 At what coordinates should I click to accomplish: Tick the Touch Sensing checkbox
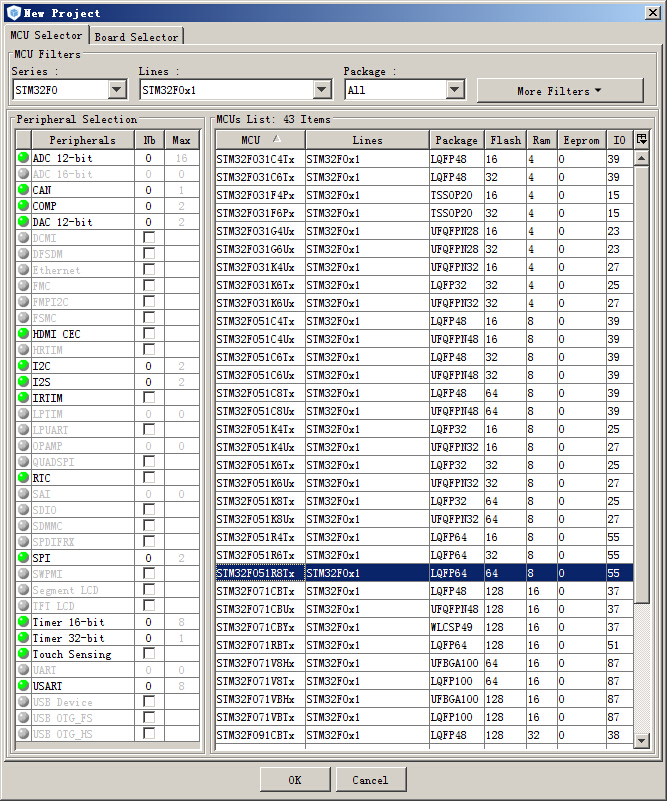[x=149, y=653]
